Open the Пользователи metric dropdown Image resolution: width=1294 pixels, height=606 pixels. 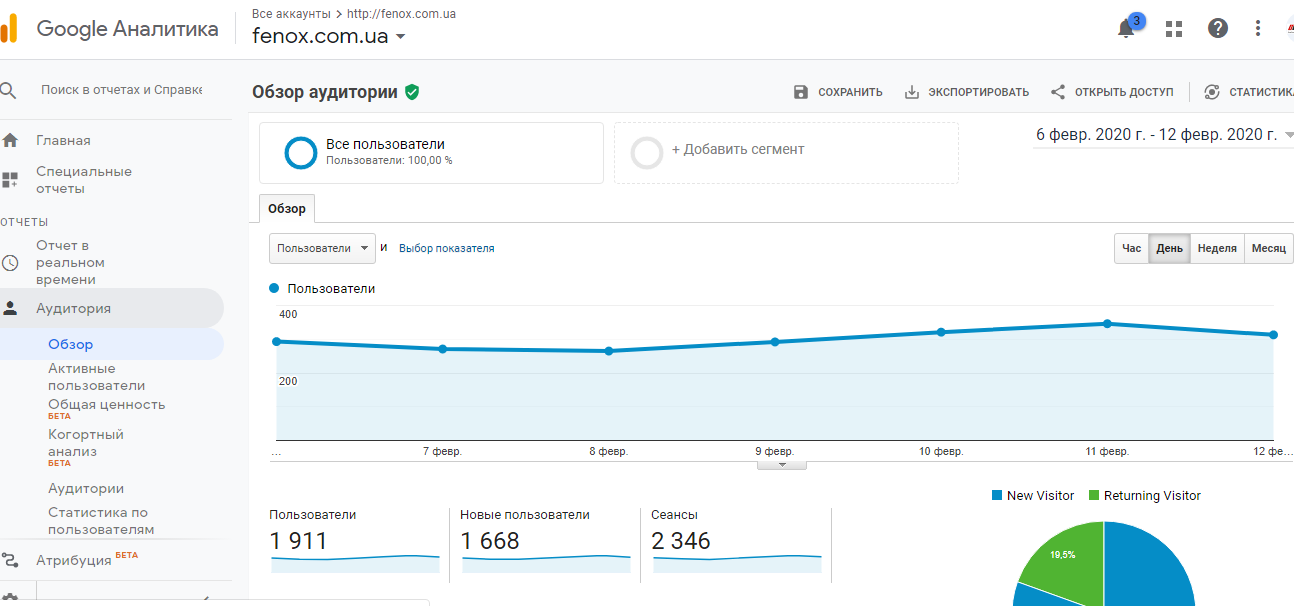(x=322, y=248)
